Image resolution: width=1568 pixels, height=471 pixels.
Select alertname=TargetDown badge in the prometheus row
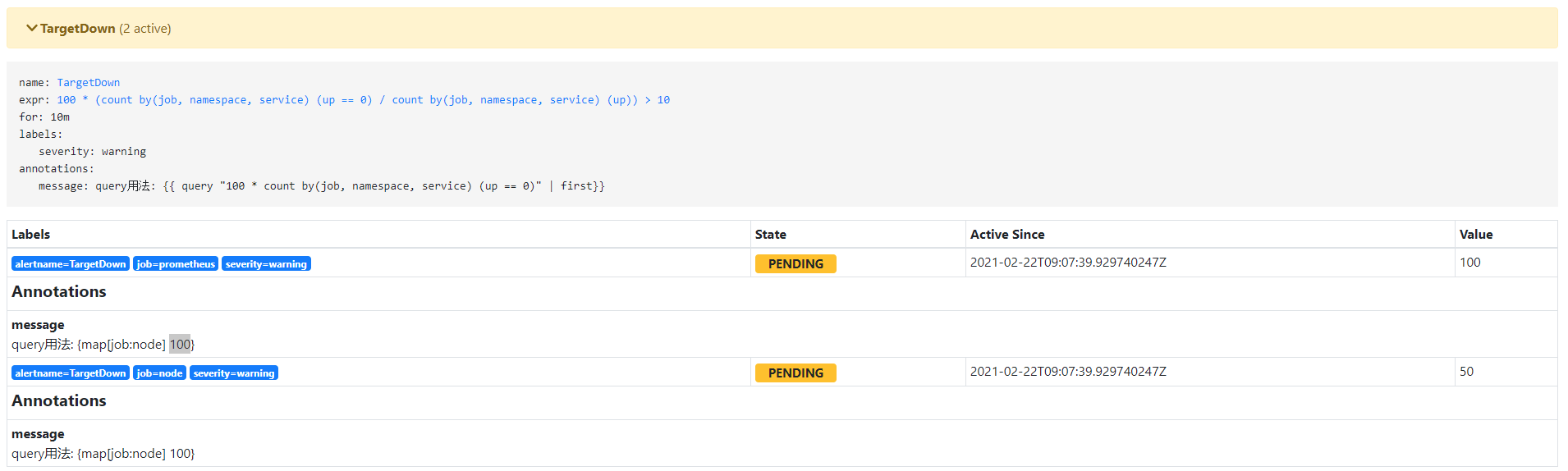pyautogui.click(x=71, y=264)
